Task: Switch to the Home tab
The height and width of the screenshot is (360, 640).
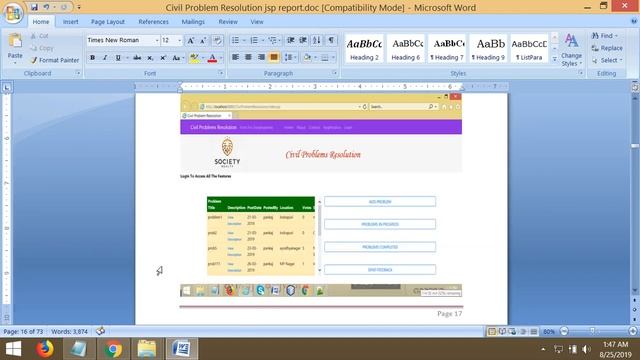Action: pos(41,22)
